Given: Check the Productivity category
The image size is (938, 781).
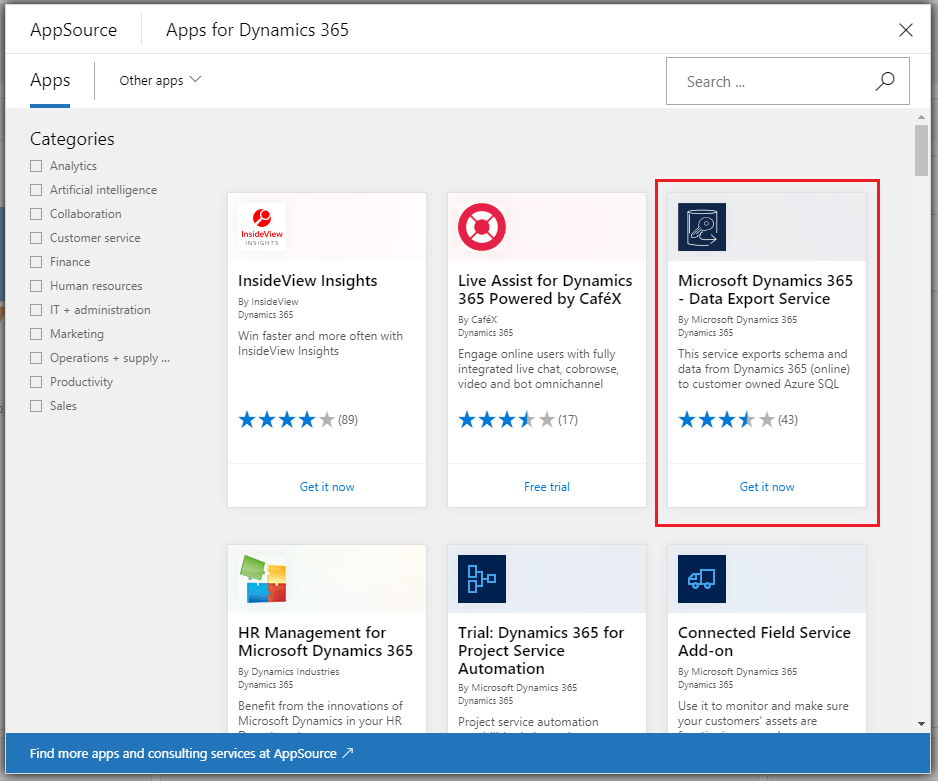Looking at the screenshot, I should (36, 382).
